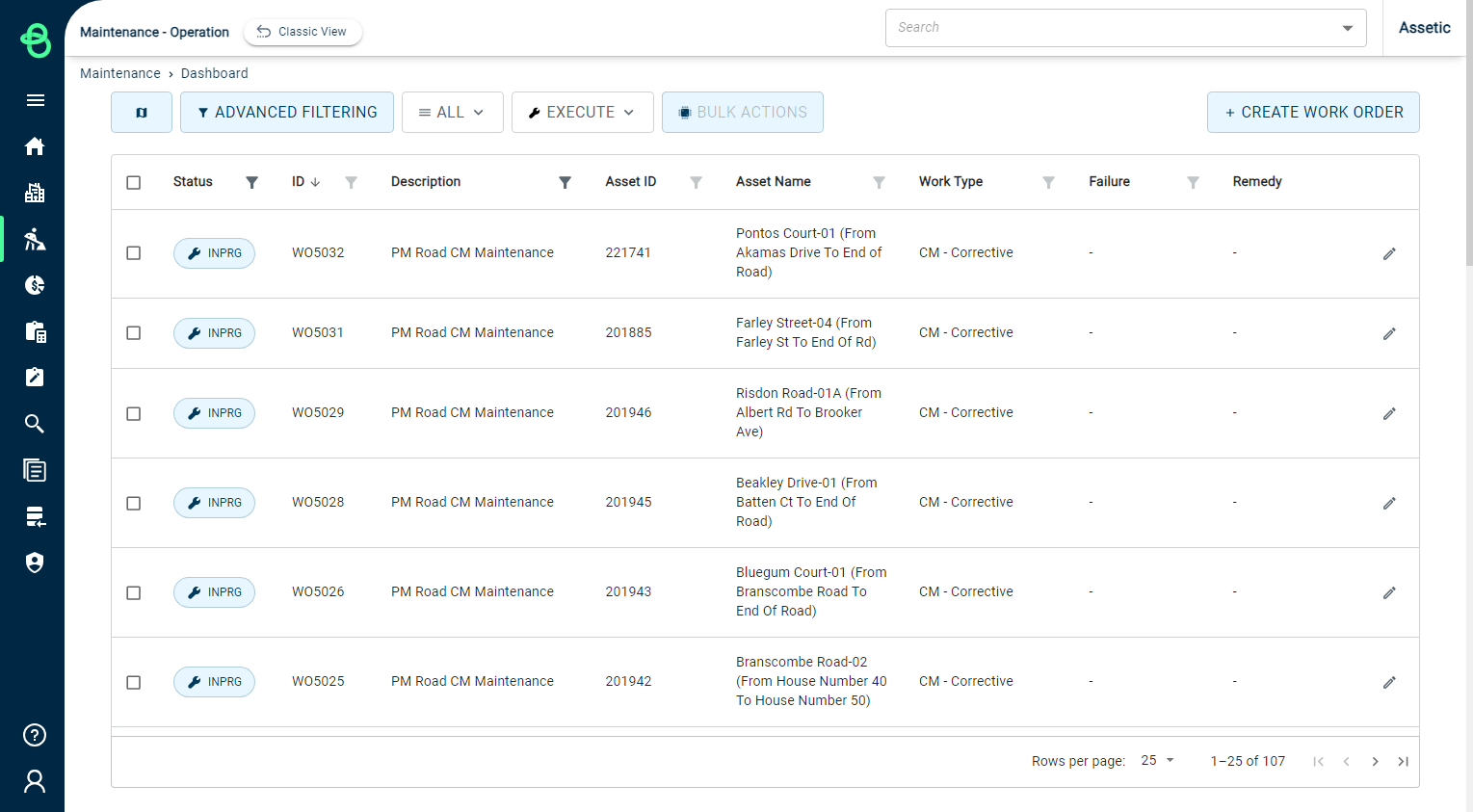Select the shield icon in the sidebar
This screenshot has width=1473, height=812.
[35, 563]
